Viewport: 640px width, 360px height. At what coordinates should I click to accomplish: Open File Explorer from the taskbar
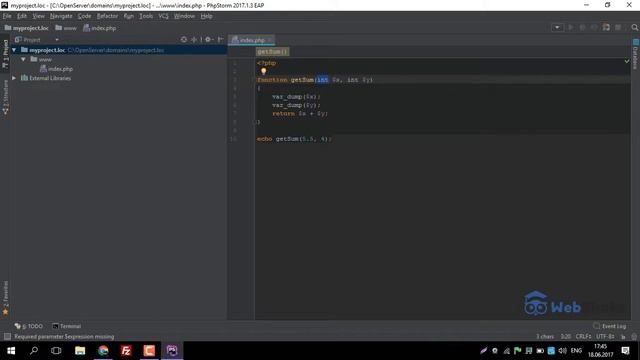click(80, 351)
